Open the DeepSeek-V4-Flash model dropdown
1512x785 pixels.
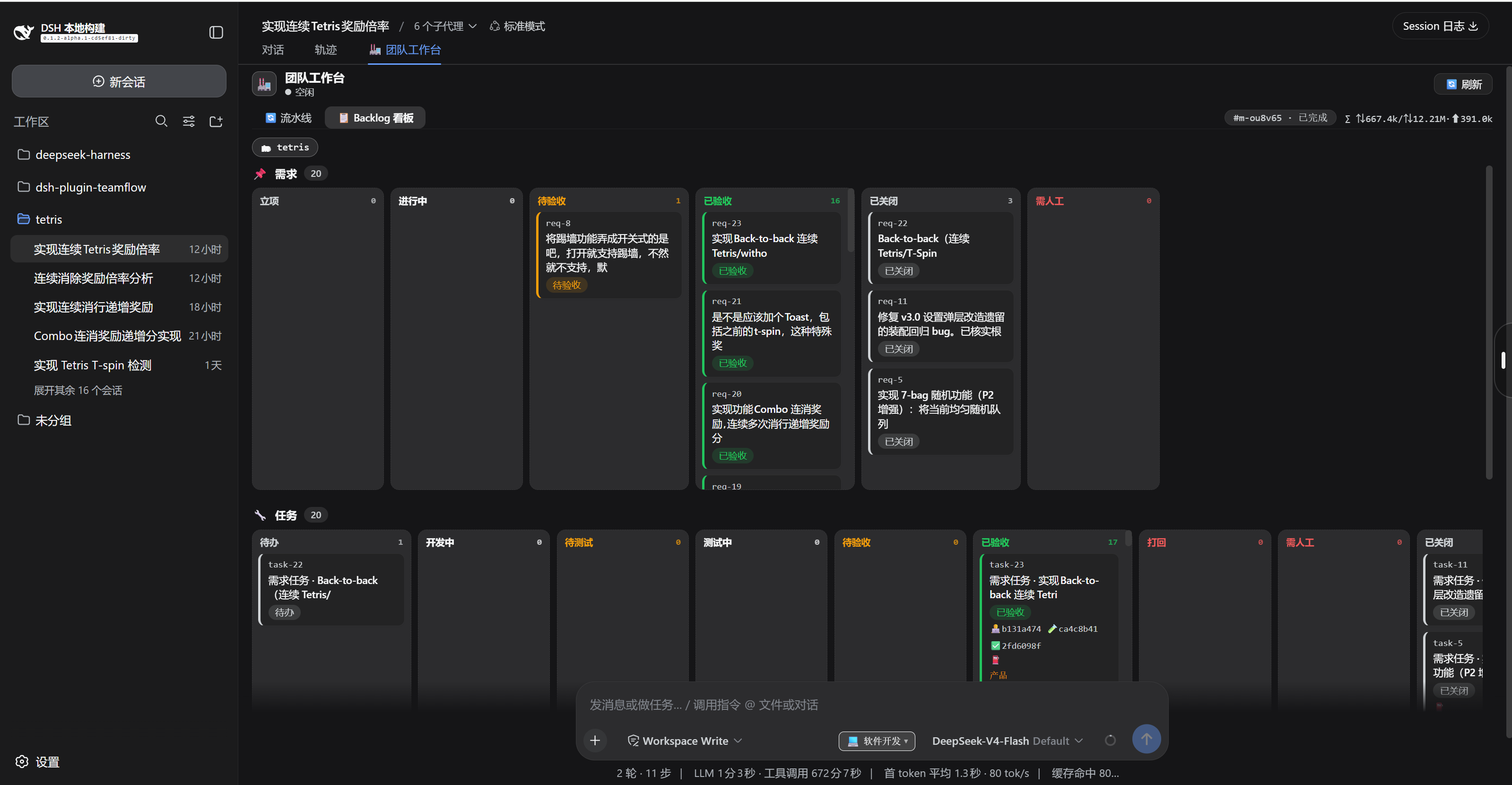(x=1007, y=741)
